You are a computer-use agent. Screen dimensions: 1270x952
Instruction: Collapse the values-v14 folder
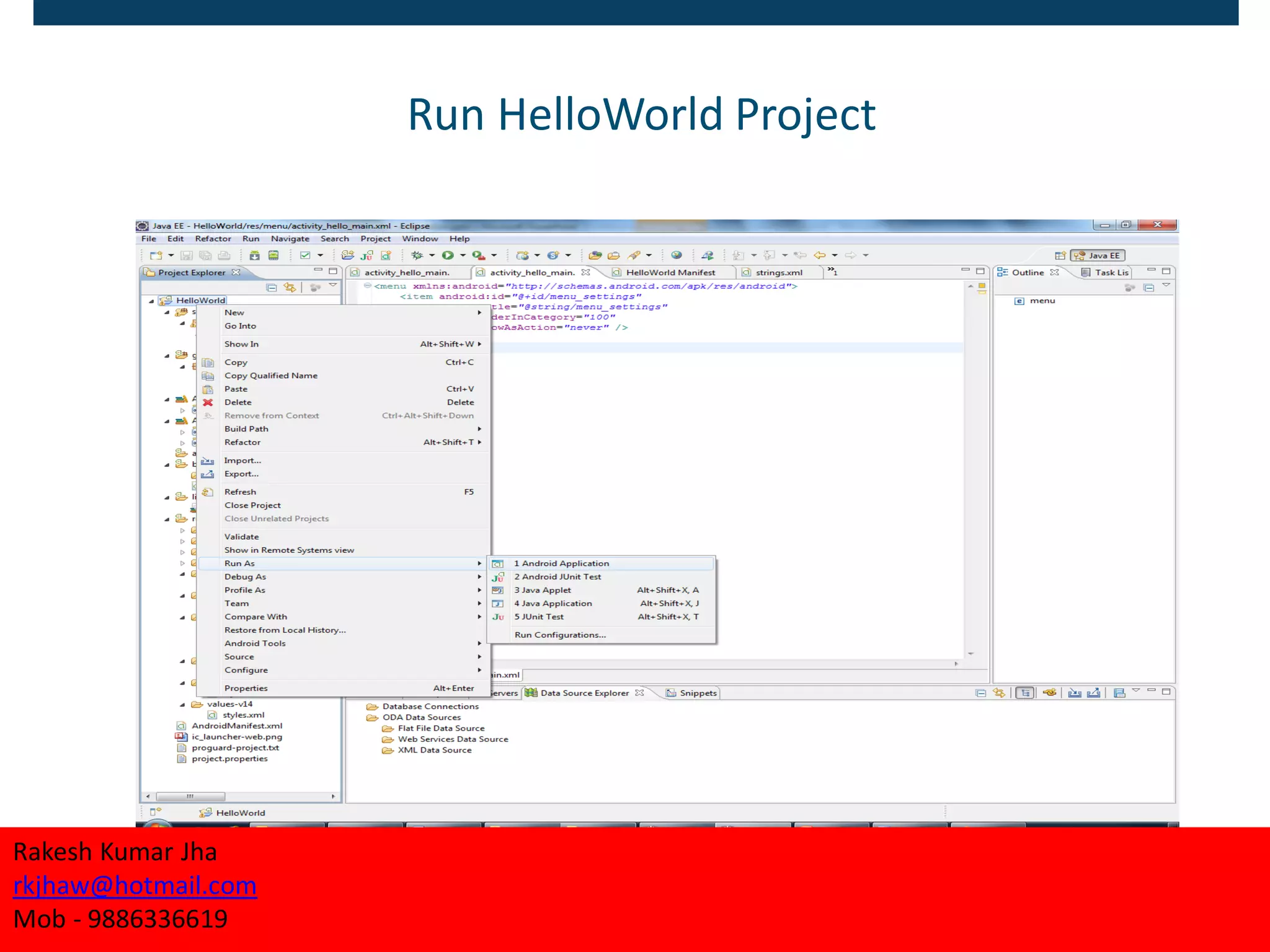[x=182, y=705]
